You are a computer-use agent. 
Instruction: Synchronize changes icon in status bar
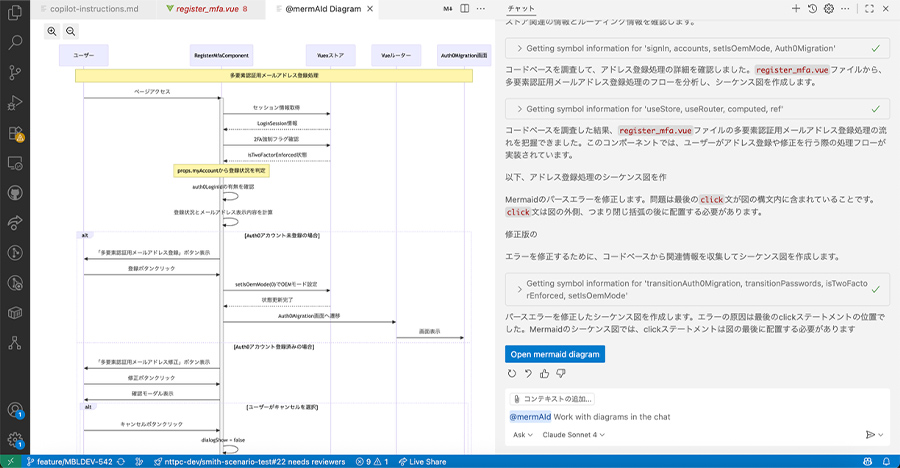pyautogui.click(x=121, y=462)
